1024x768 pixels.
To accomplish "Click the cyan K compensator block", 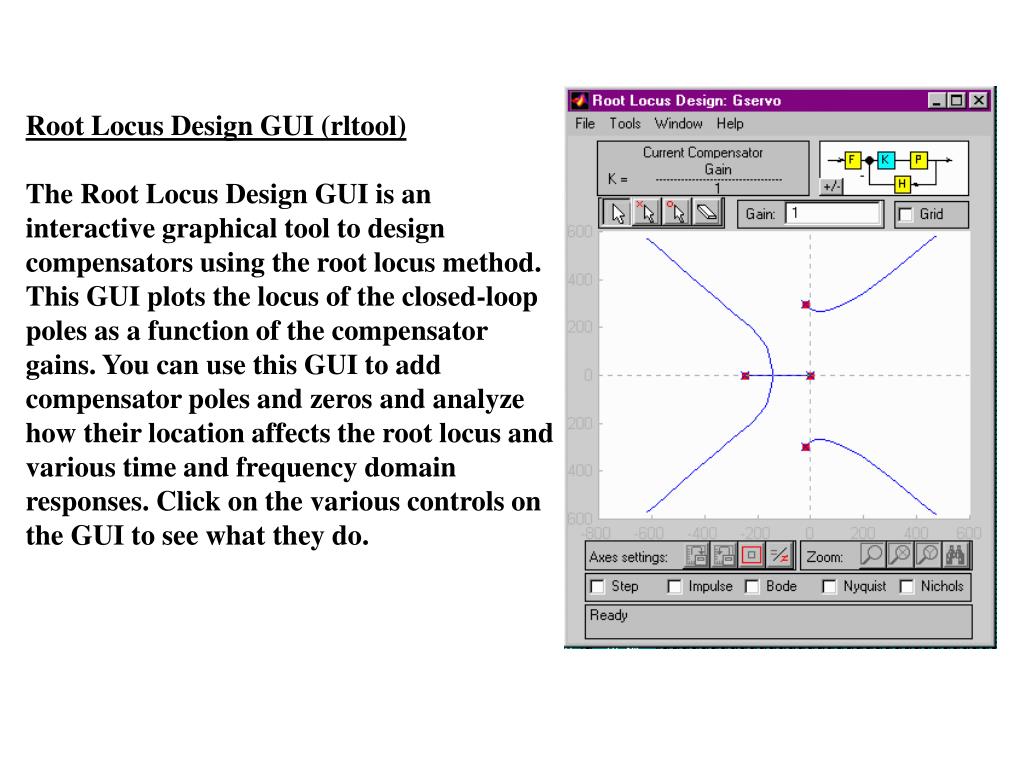I will (x=885, y=159).
